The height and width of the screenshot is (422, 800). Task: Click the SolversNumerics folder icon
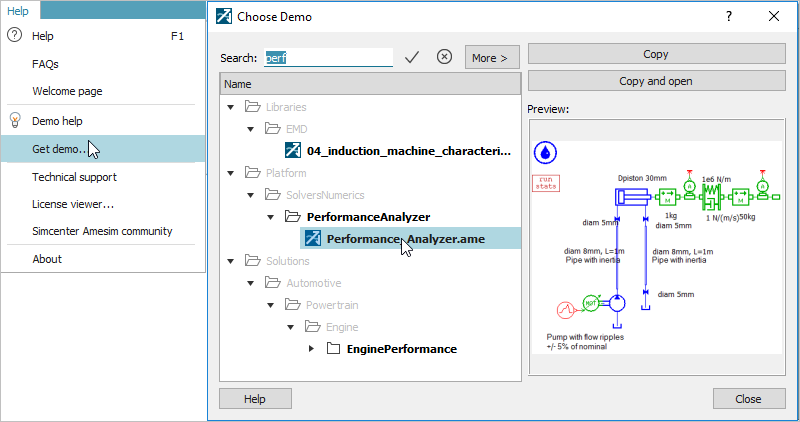(x=272, y=194)
